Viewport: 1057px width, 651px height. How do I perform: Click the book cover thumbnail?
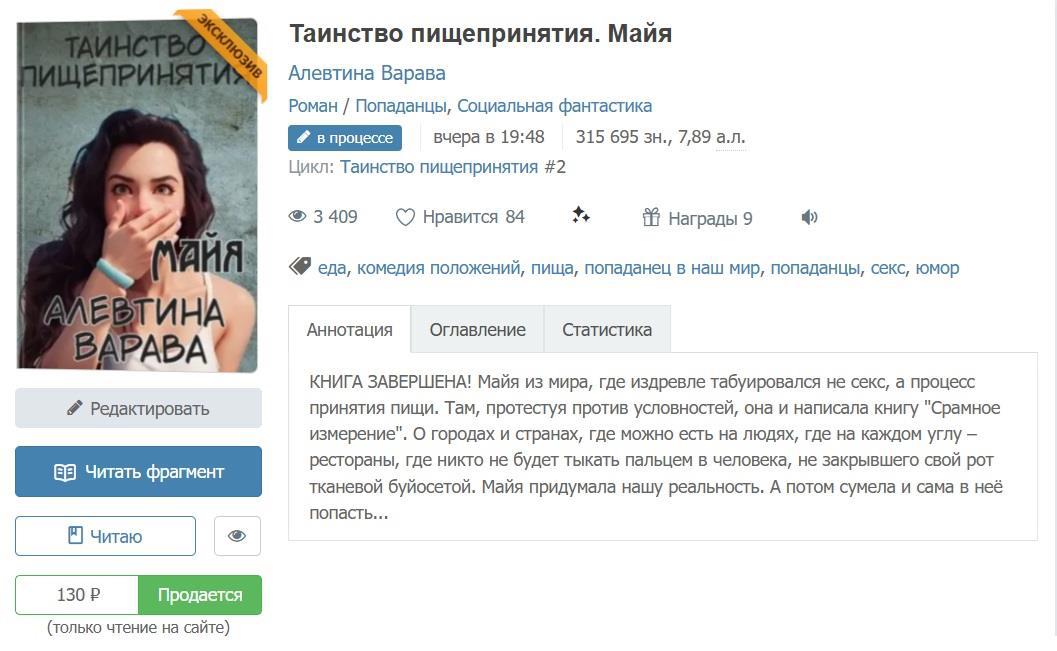pos(137,195)
